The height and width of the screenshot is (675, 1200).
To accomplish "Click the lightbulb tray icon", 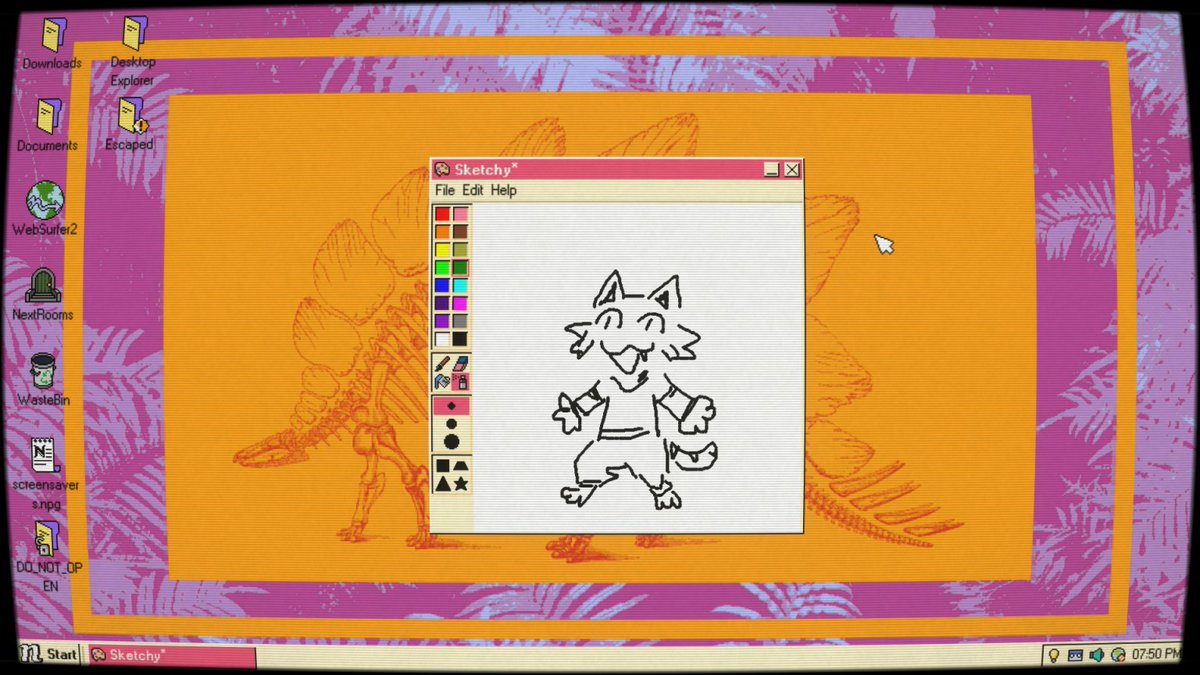I will (1053, 655).
